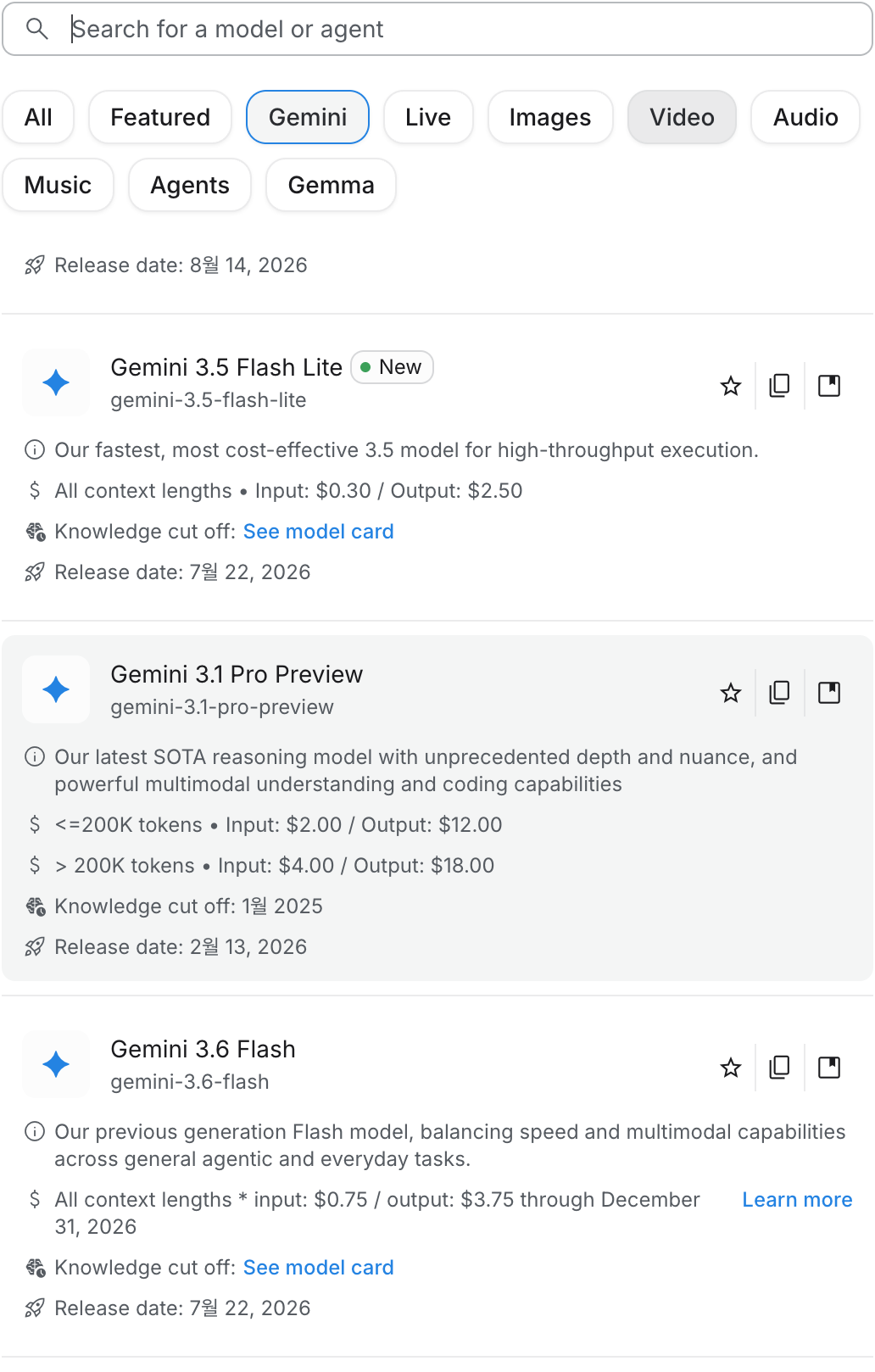Viewport: 875px width, 1372px height.
Task: Star the Gemini 3.5 Flash Lite model
Action: click(x=731, y=386)
